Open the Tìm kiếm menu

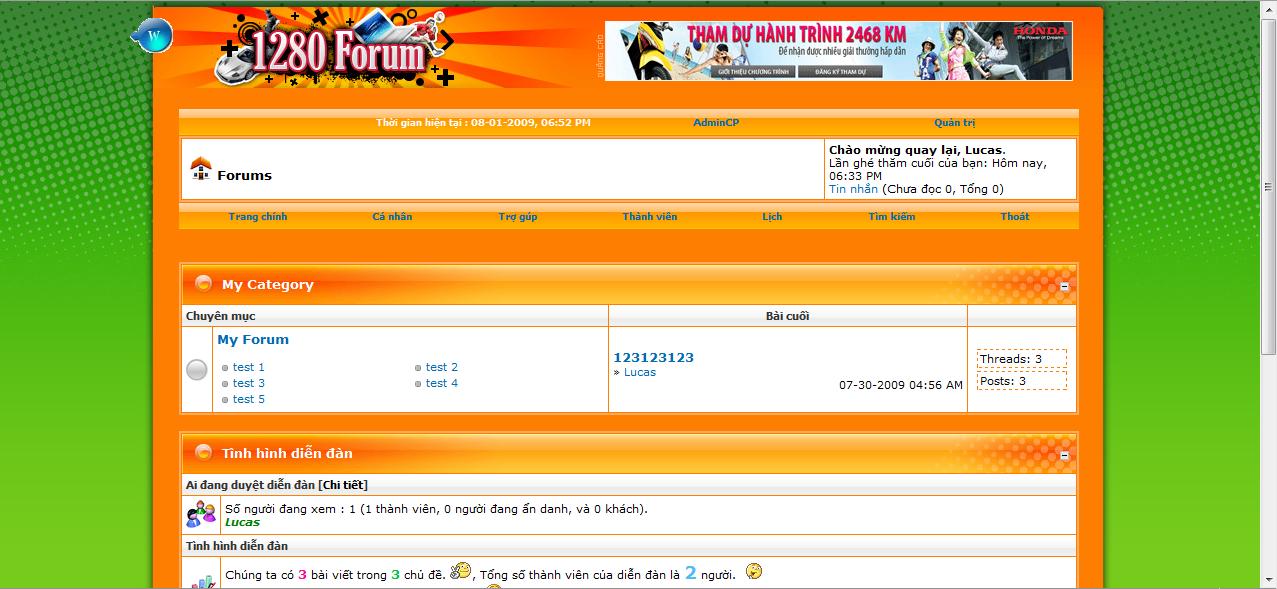coord(891,217)
